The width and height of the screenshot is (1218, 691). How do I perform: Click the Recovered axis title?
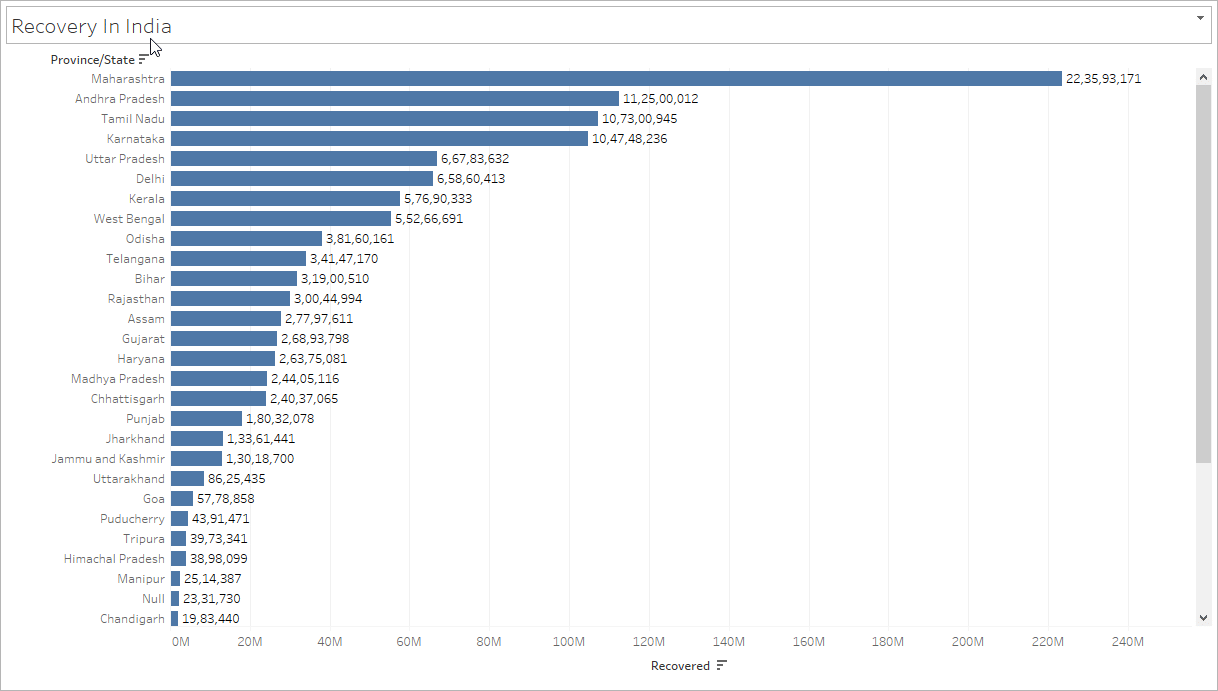pyautogui.click(x=679, y=665)
